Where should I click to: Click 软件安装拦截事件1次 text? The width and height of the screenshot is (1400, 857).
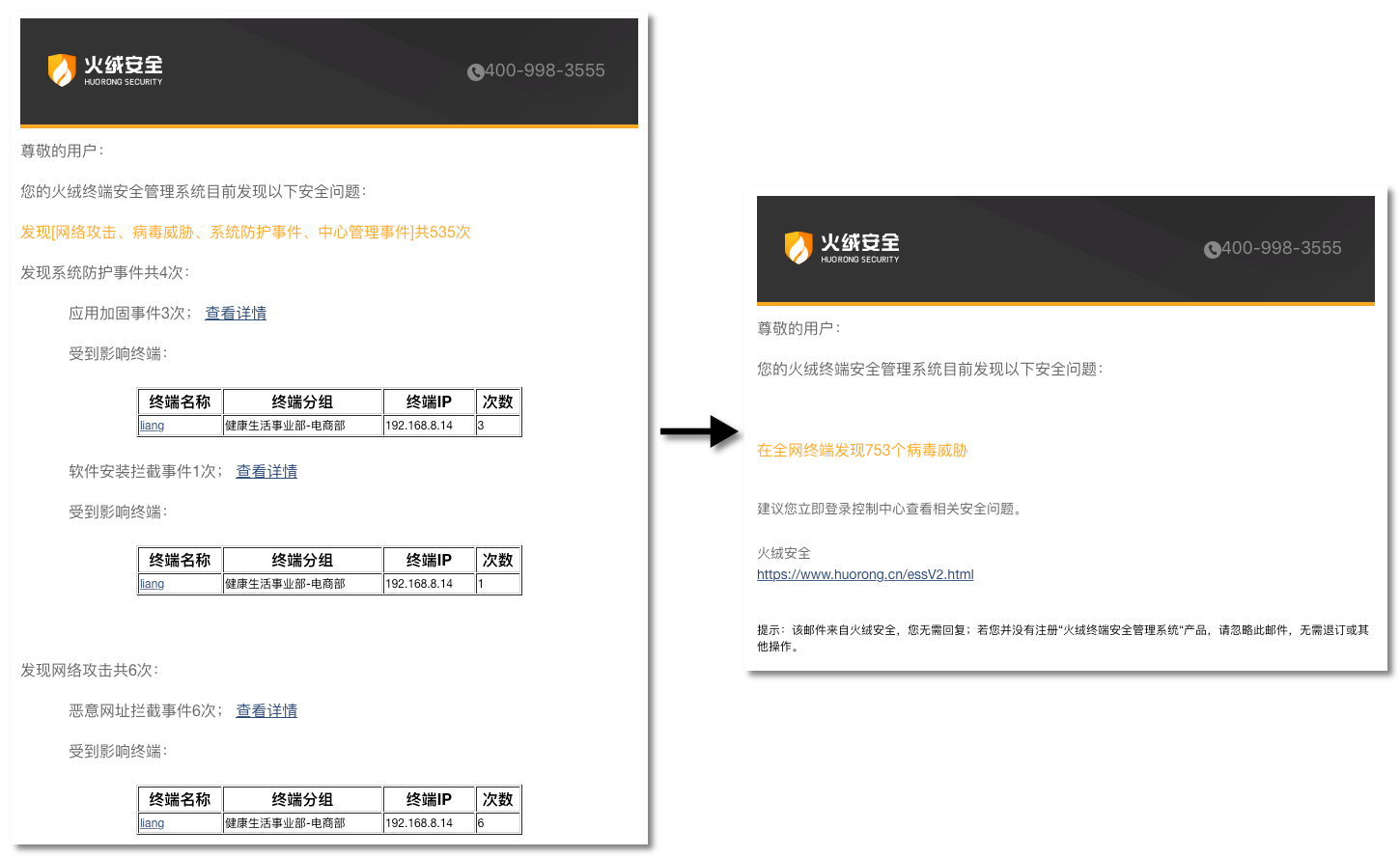pyautogui.click(x=145, y=471)
